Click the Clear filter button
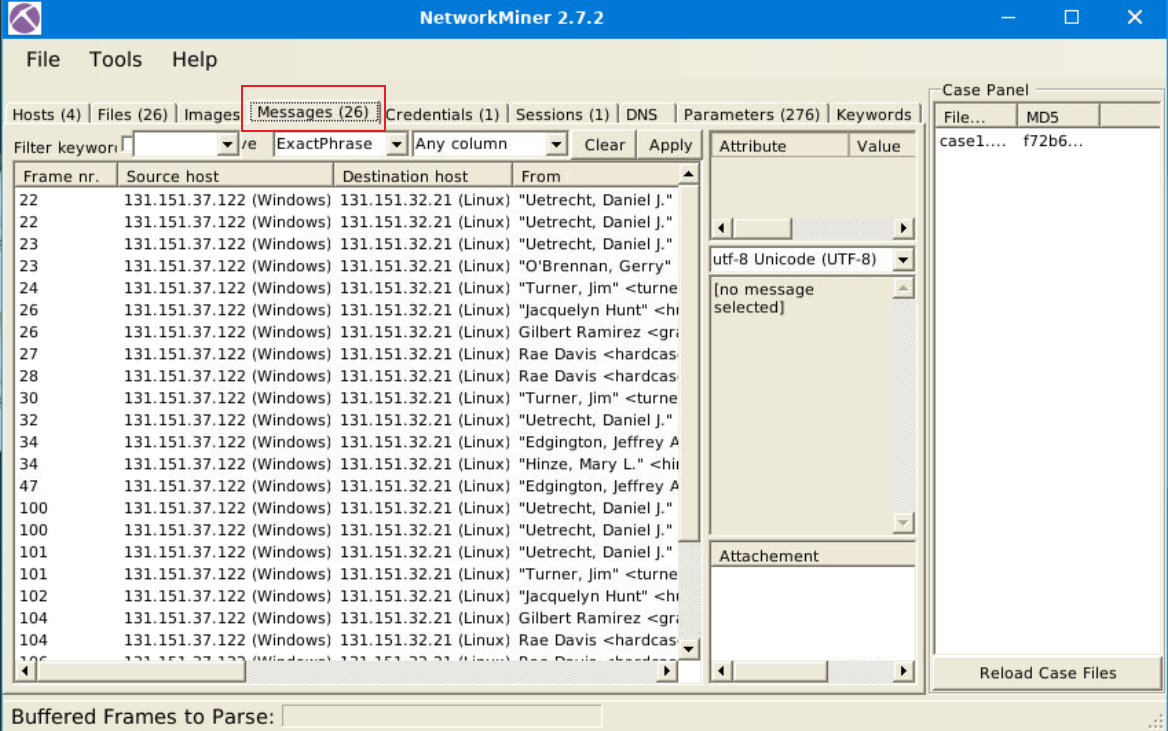 (604, 145)
